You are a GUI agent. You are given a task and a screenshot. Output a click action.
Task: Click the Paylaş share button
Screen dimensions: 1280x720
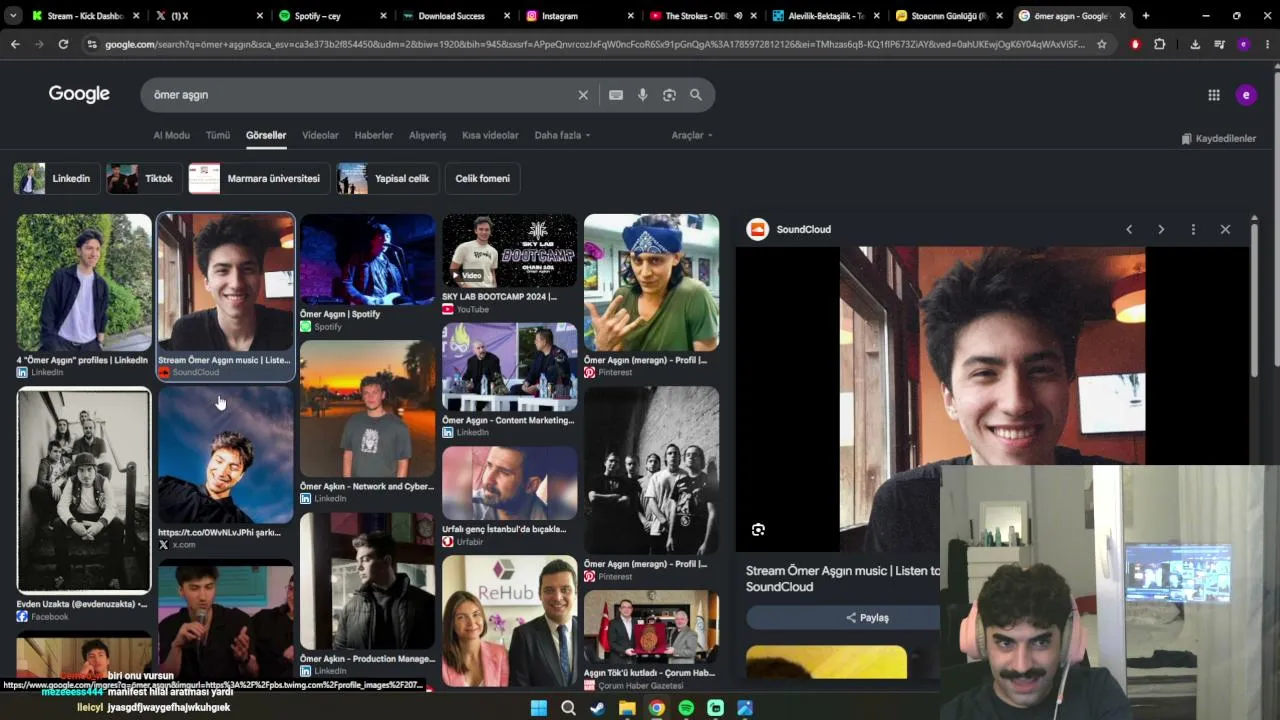tap(867, 617)
